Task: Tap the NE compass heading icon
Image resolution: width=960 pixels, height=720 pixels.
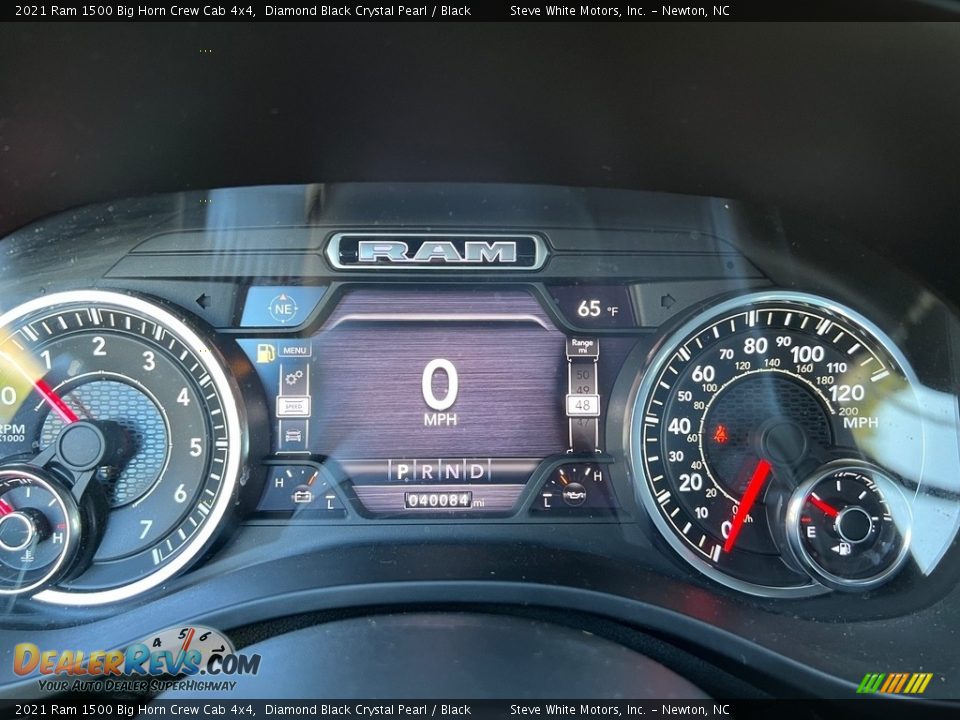Action: coord(283,309)
